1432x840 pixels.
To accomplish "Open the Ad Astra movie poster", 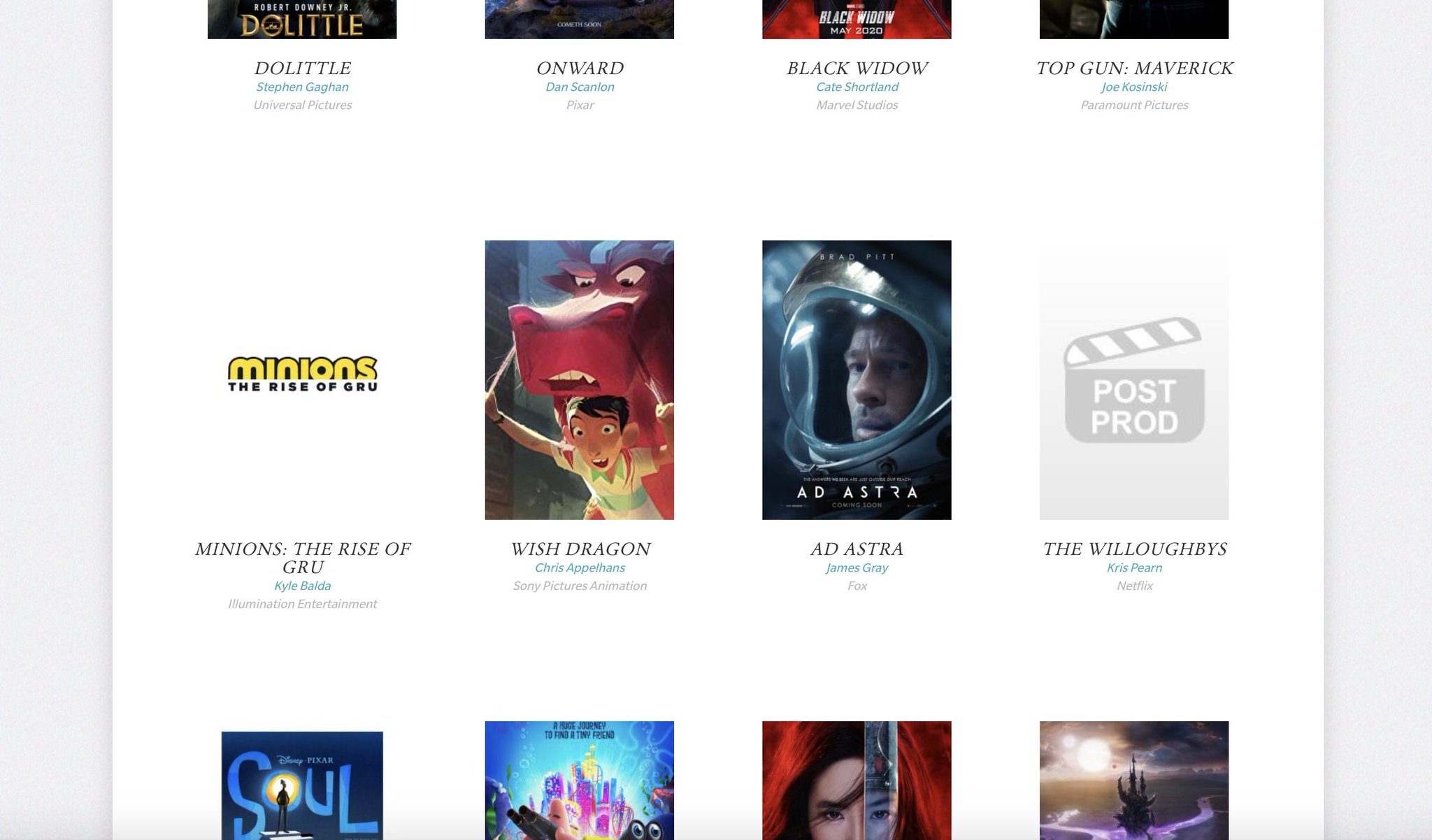I will tap(857, 379).
